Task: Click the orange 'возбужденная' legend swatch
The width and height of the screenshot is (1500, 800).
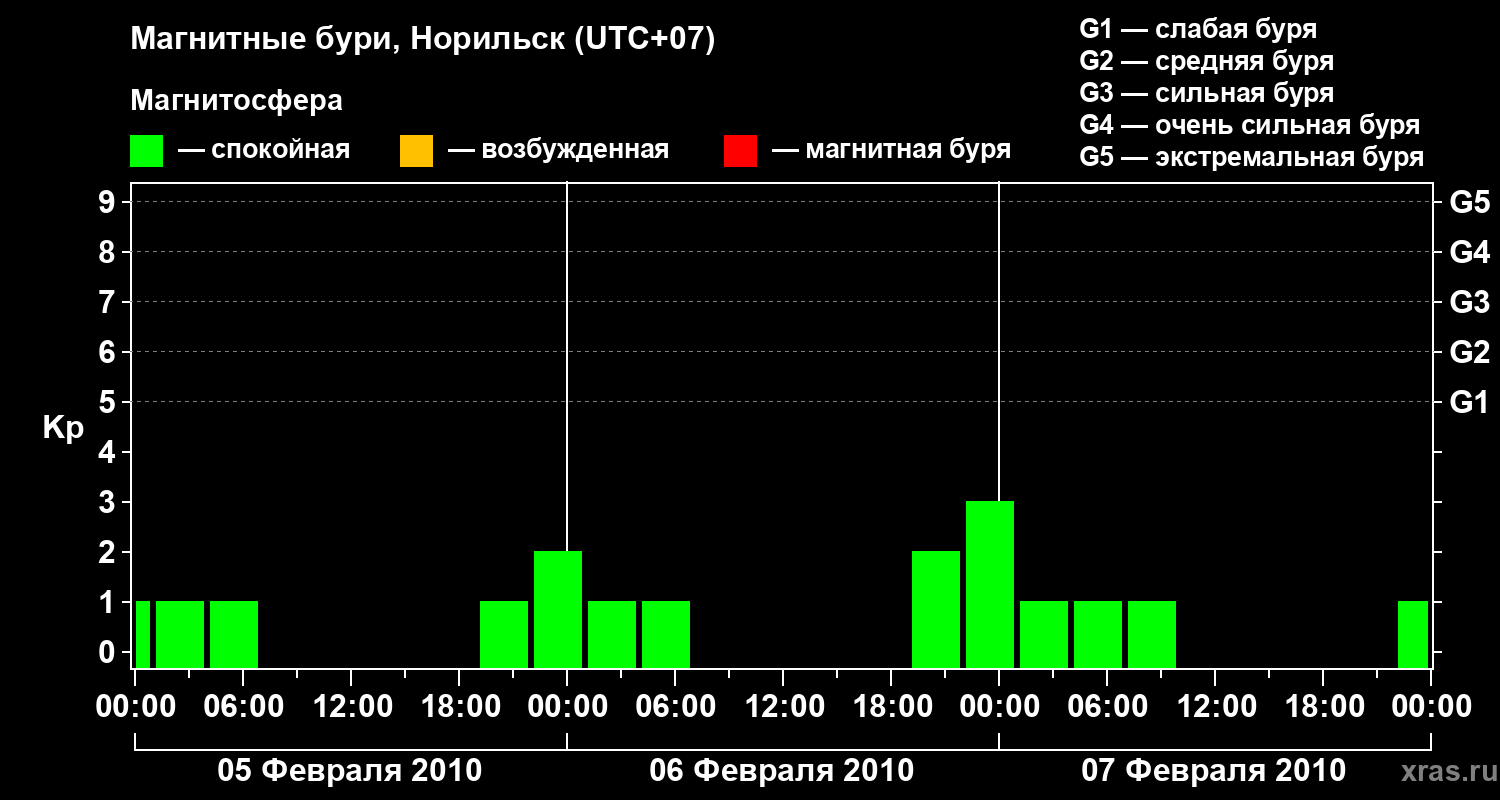Action: [416, 151]
